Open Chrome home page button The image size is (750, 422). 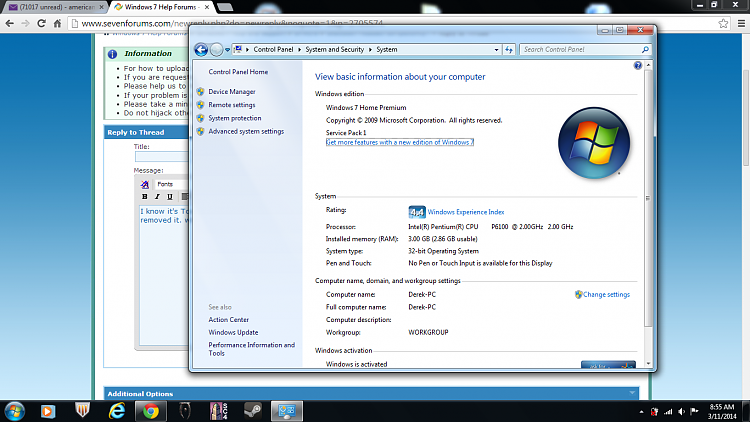[x=57, y=23]
